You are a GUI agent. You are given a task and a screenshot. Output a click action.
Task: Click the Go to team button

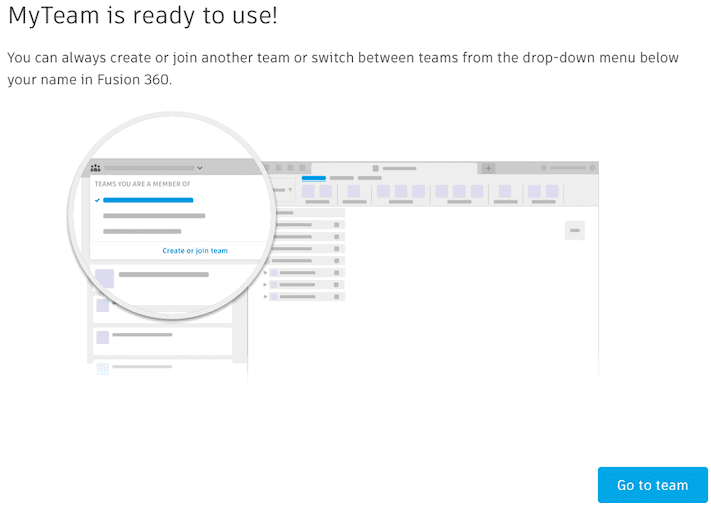pyautogui.click(x=652, y=485)
